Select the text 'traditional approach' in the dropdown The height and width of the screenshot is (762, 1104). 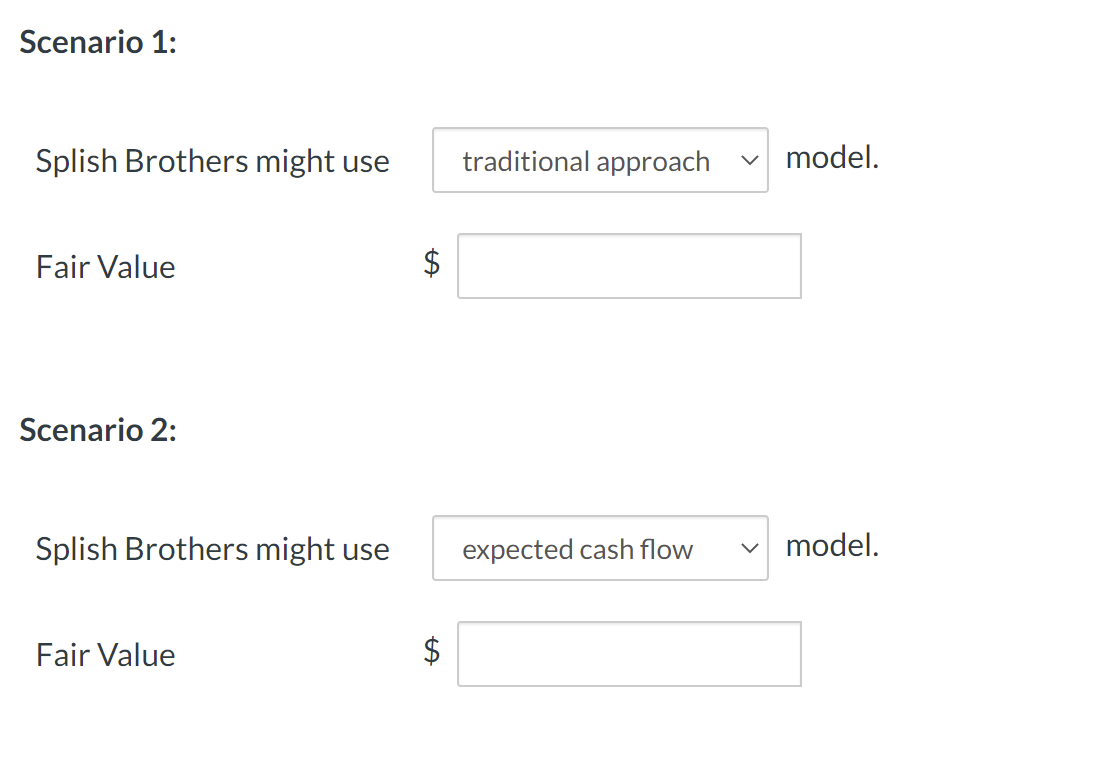coord(583,160)
